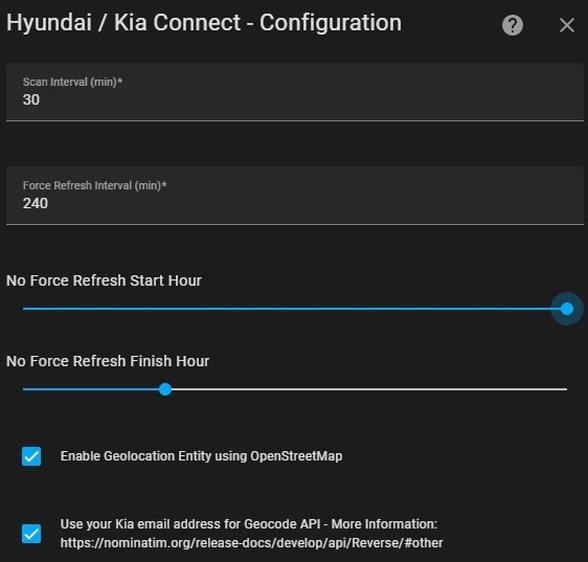The height and width of the screenshot is (562, 588).
Task: Click the value 240 in Force Refresh Interval
Action: 35,203
